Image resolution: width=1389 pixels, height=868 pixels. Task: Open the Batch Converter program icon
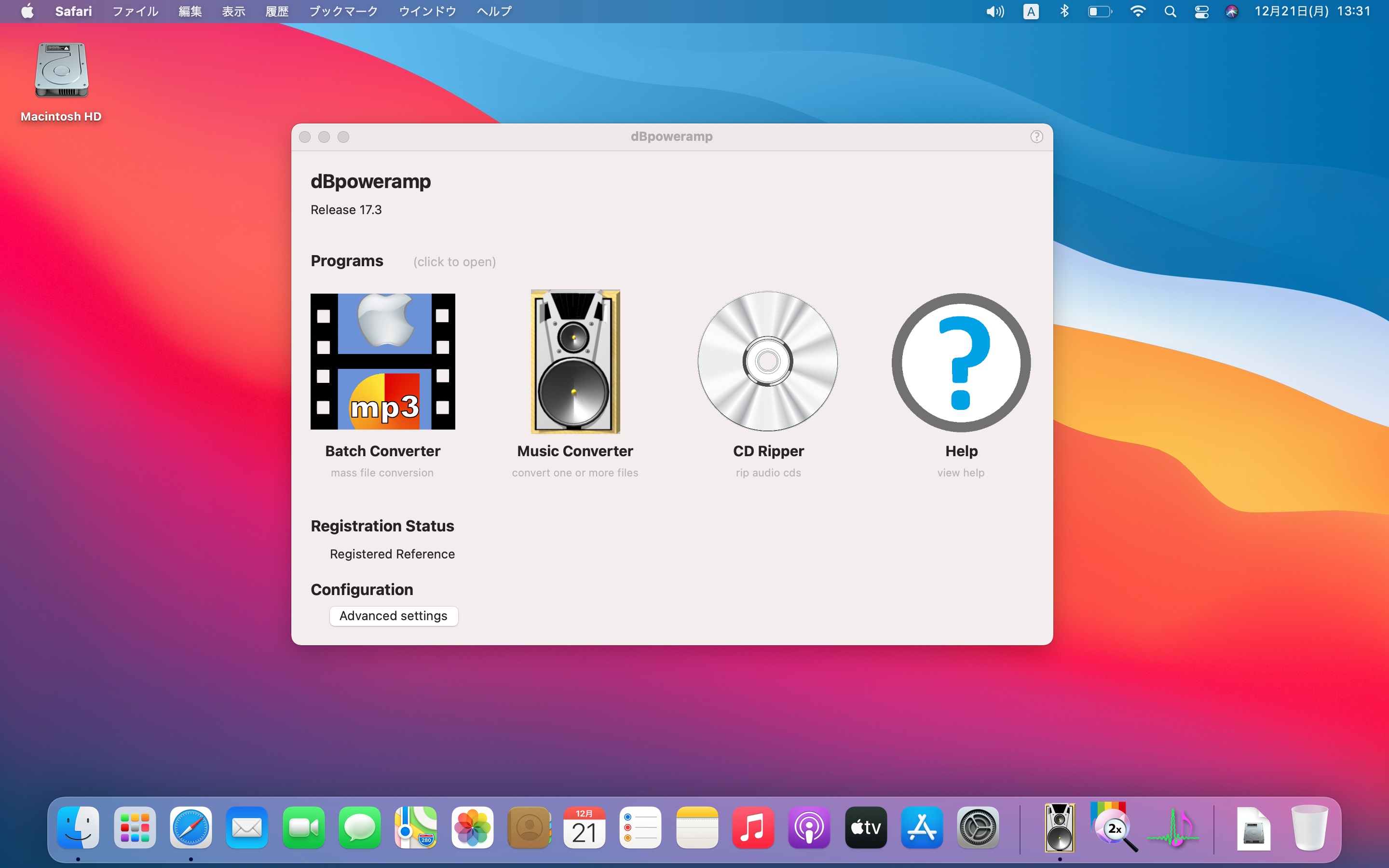382,361
